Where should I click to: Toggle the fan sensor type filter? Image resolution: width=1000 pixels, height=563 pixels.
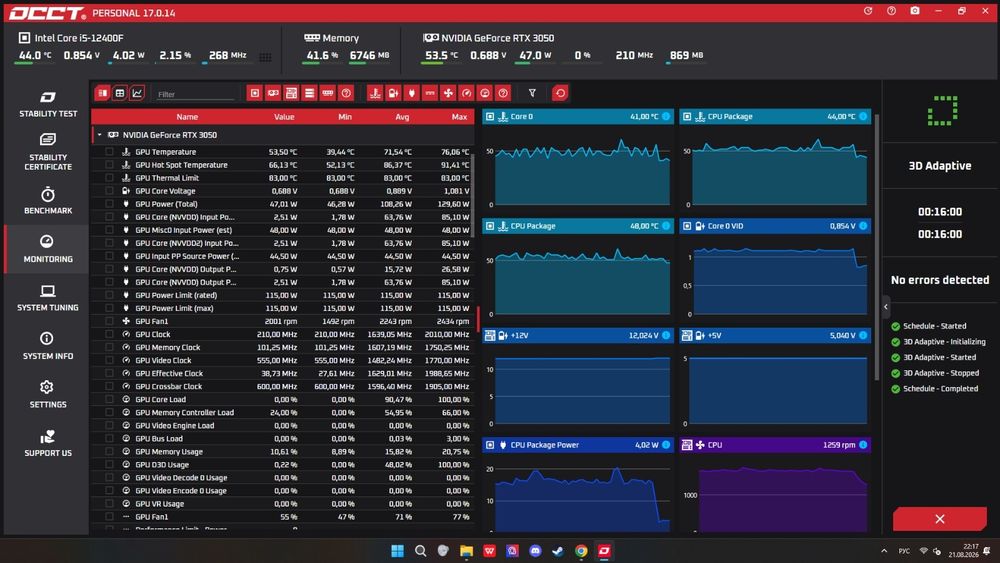[x=448, y=93]
